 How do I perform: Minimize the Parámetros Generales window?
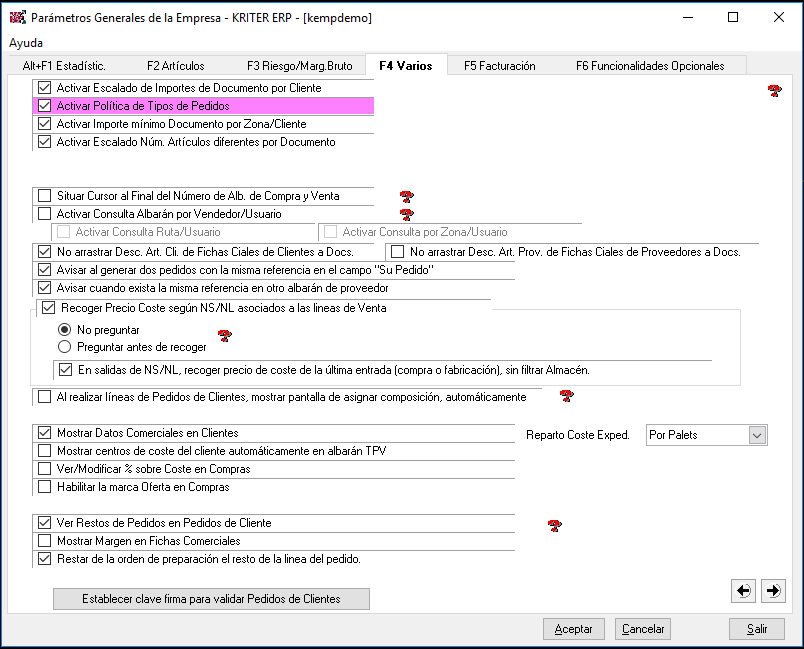[688, 17]
